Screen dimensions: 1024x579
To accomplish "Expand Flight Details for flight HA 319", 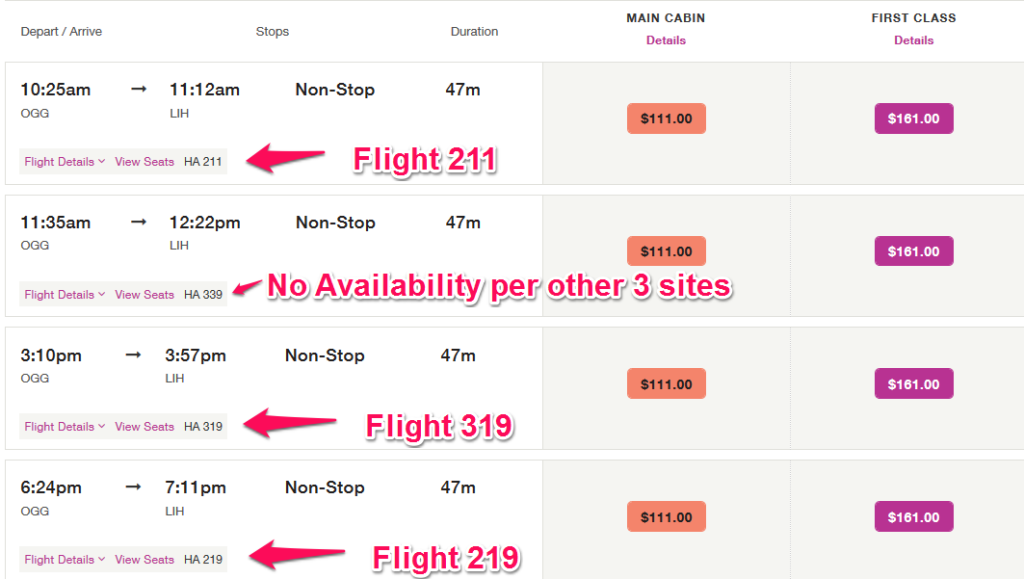I will click(x=61, y=426).
